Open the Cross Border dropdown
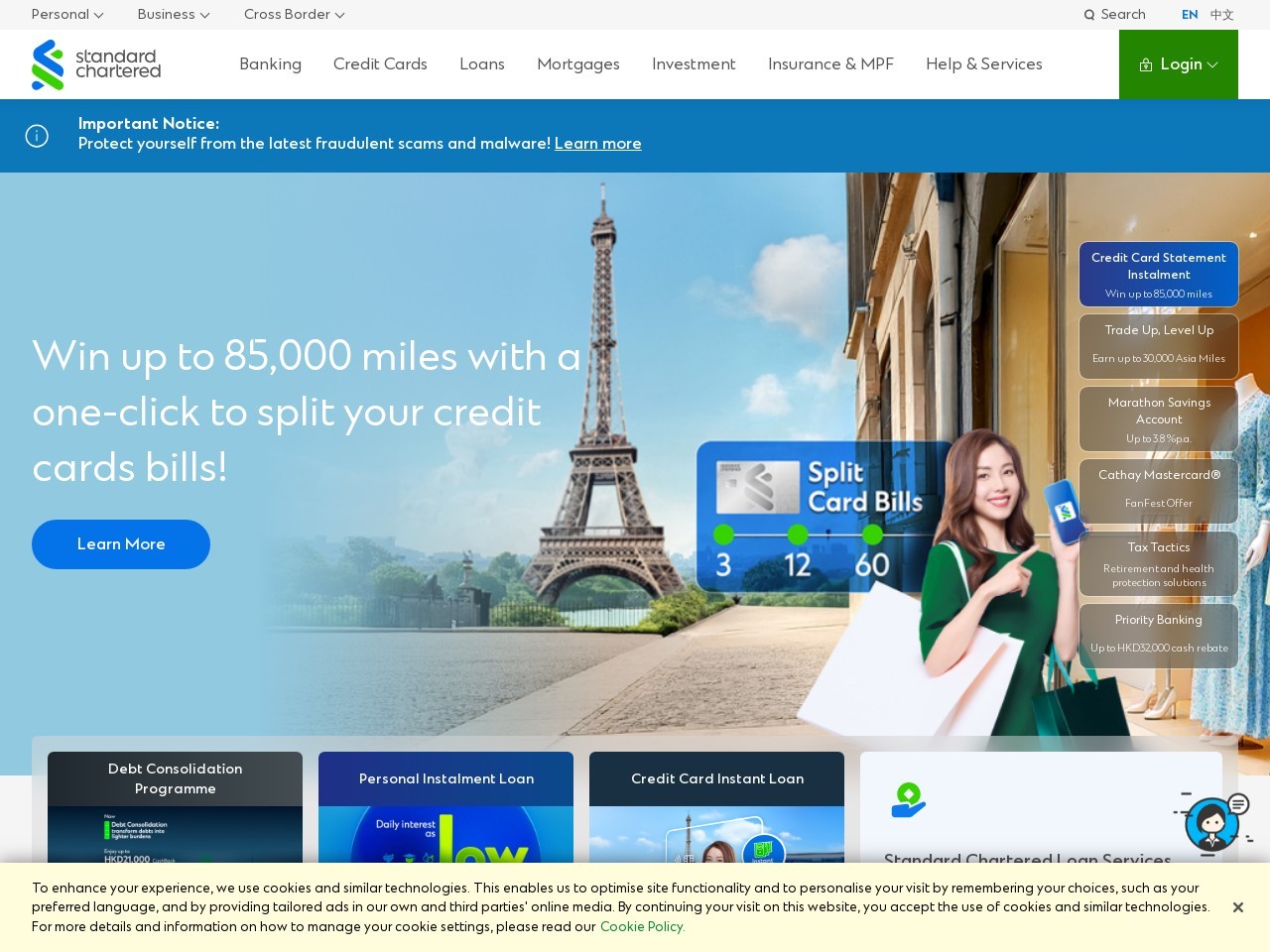Image resolution: width=1270 pixels, height=952 pixels. click(x=294, y=15)
